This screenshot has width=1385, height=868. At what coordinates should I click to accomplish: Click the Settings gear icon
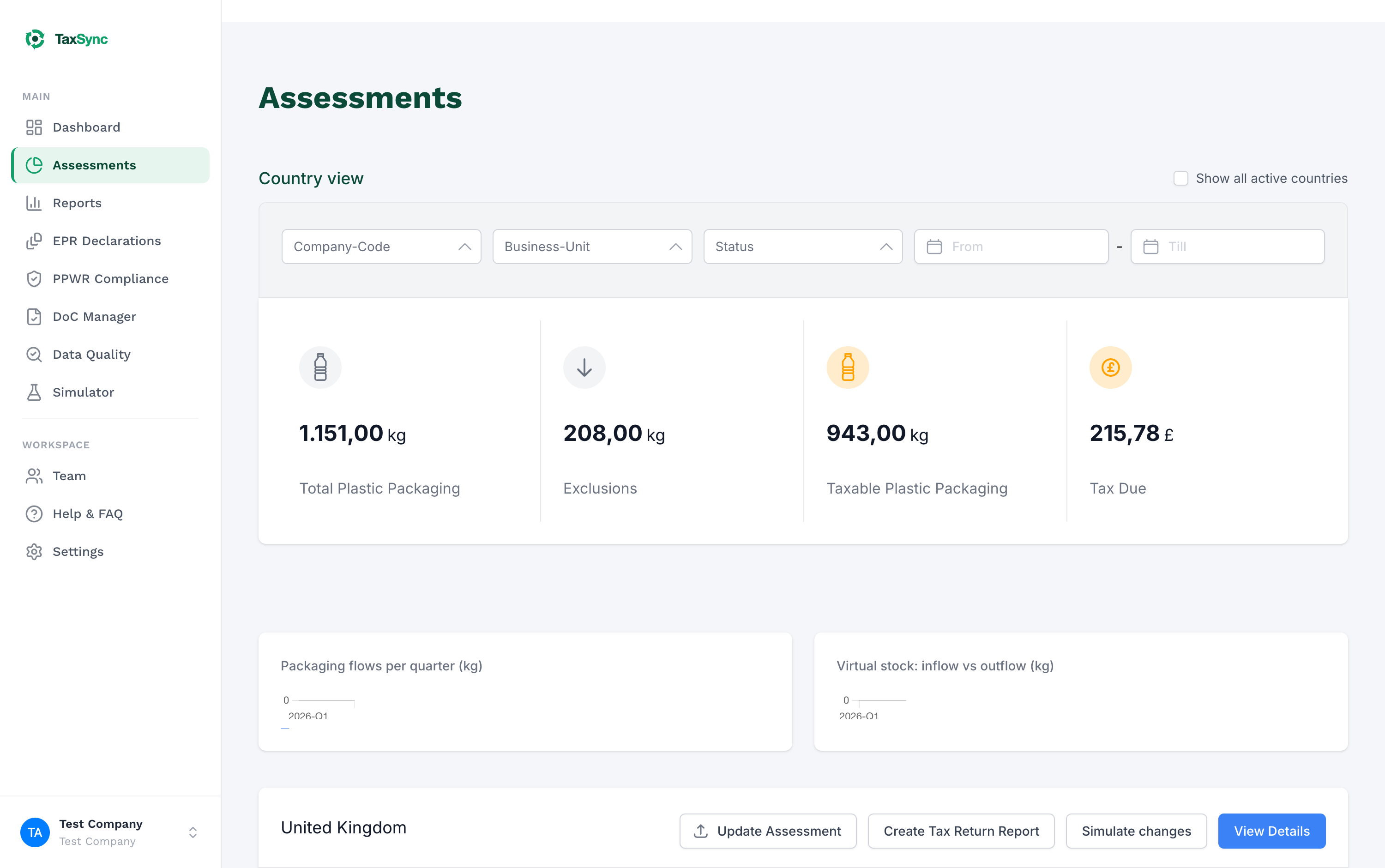pyautogui.click(x=34, y=552)
